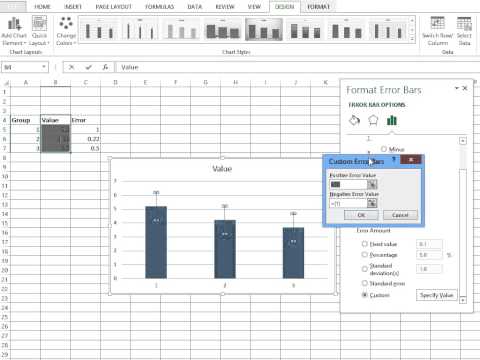Click Standard deviation amount field
The image size is (480, 360).
(429, 269)
